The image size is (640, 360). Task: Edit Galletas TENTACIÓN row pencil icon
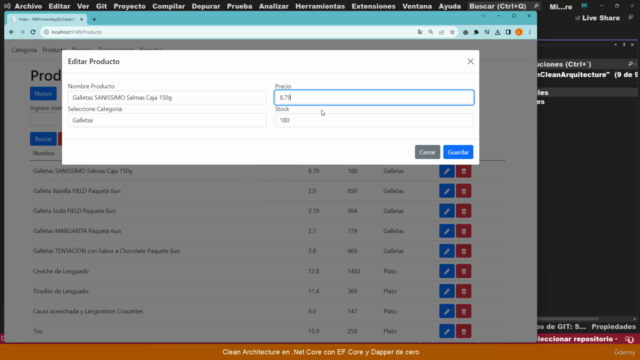(x=447, y=251)
